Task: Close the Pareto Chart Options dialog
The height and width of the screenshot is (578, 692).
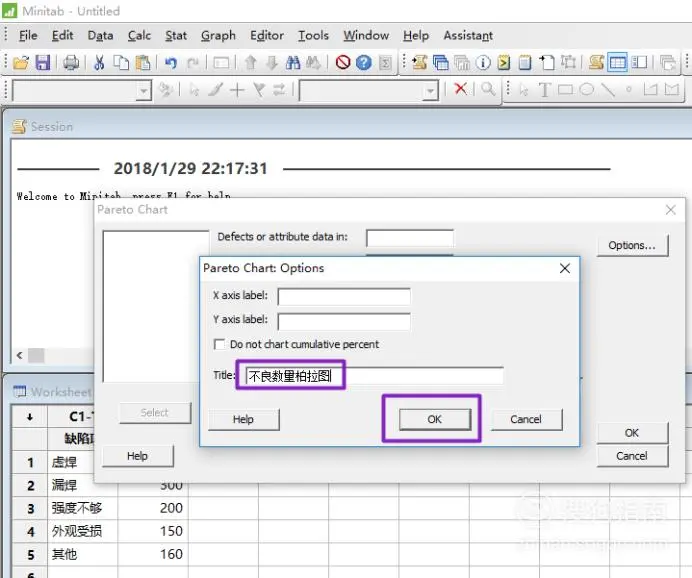Action: coord(565,268)
